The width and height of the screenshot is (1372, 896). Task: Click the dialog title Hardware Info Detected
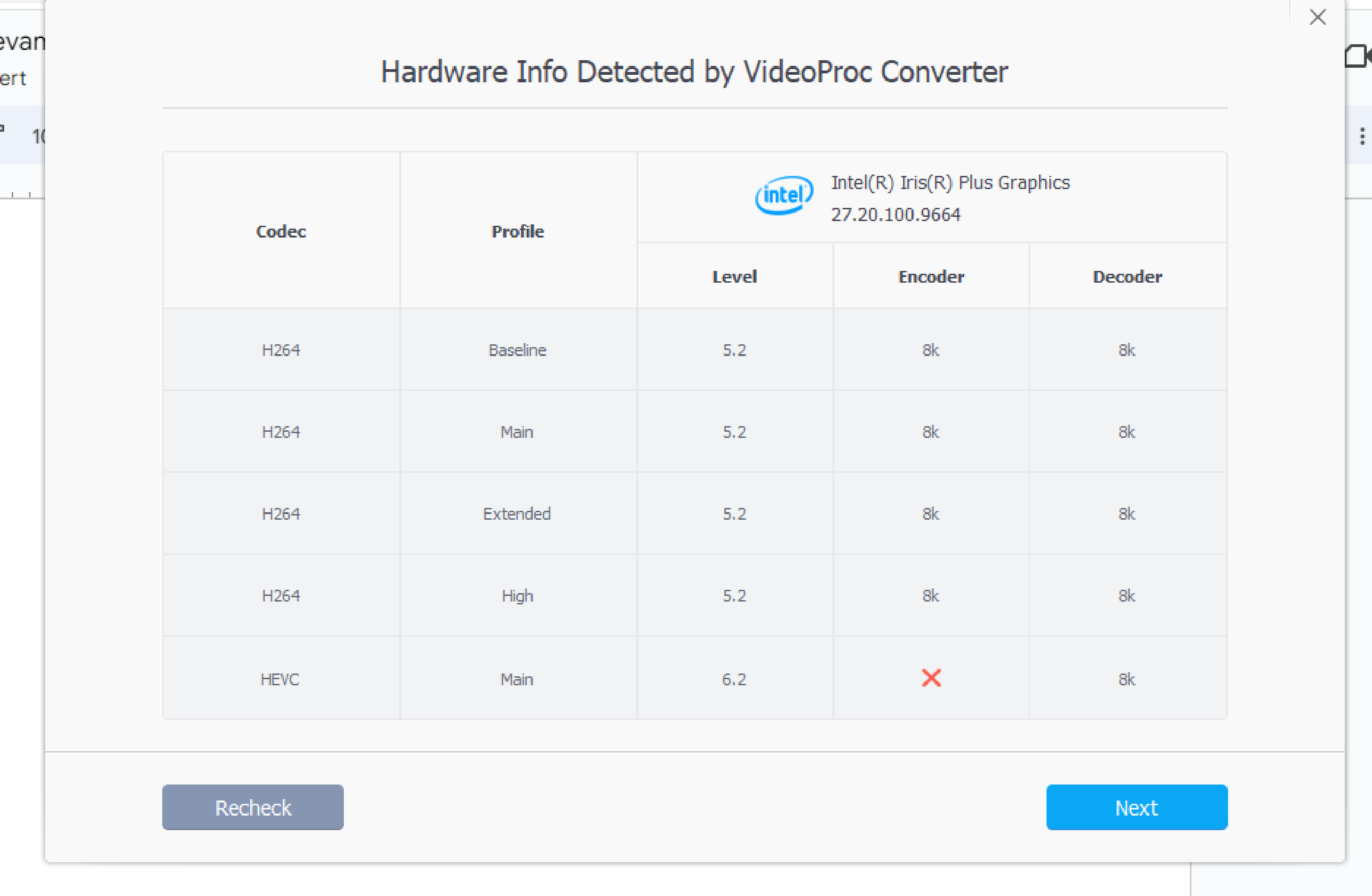coord(695,72)
